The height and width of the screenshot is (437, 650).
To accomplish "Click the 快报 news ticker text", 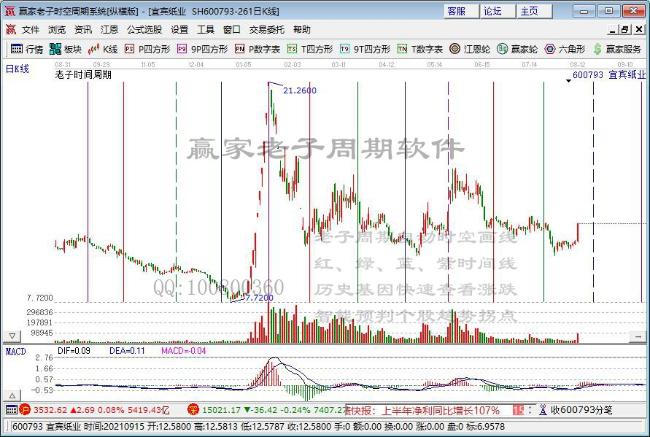I will (422, 410).
